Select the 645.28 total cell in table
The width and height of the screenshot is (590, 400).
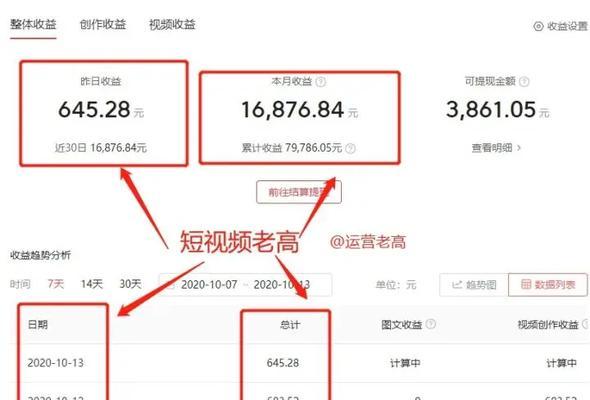pos(283,363)
